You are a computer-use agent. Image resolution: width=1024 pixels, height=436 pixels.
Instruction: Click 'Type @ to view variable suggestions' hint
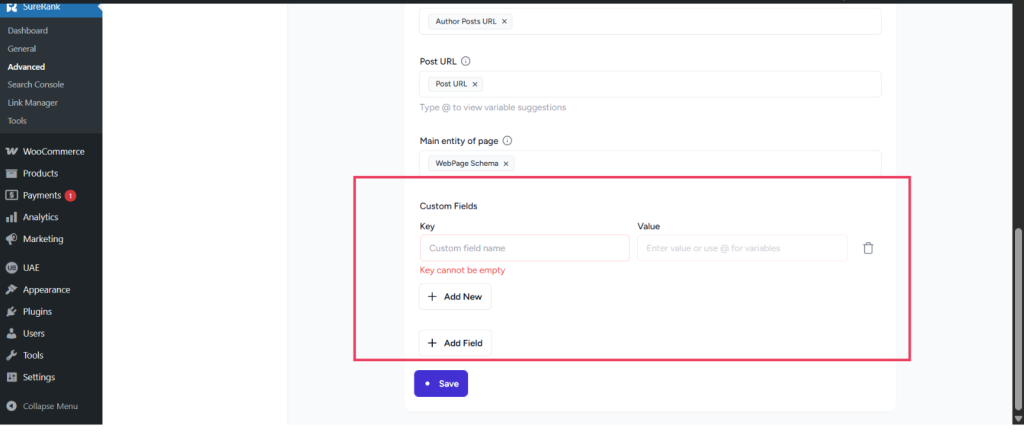(493, 107)
